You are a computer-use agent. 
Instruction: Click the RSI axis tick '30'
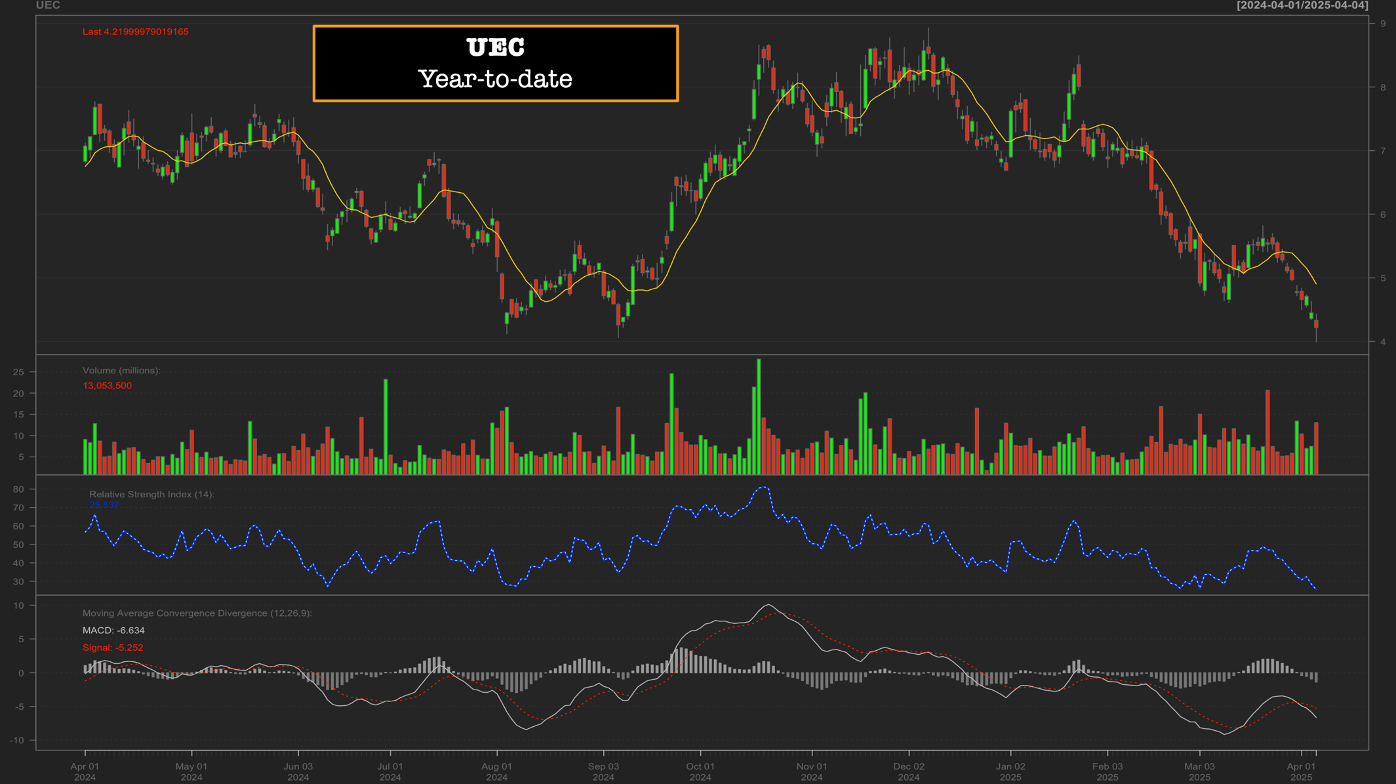coord(18,582)
